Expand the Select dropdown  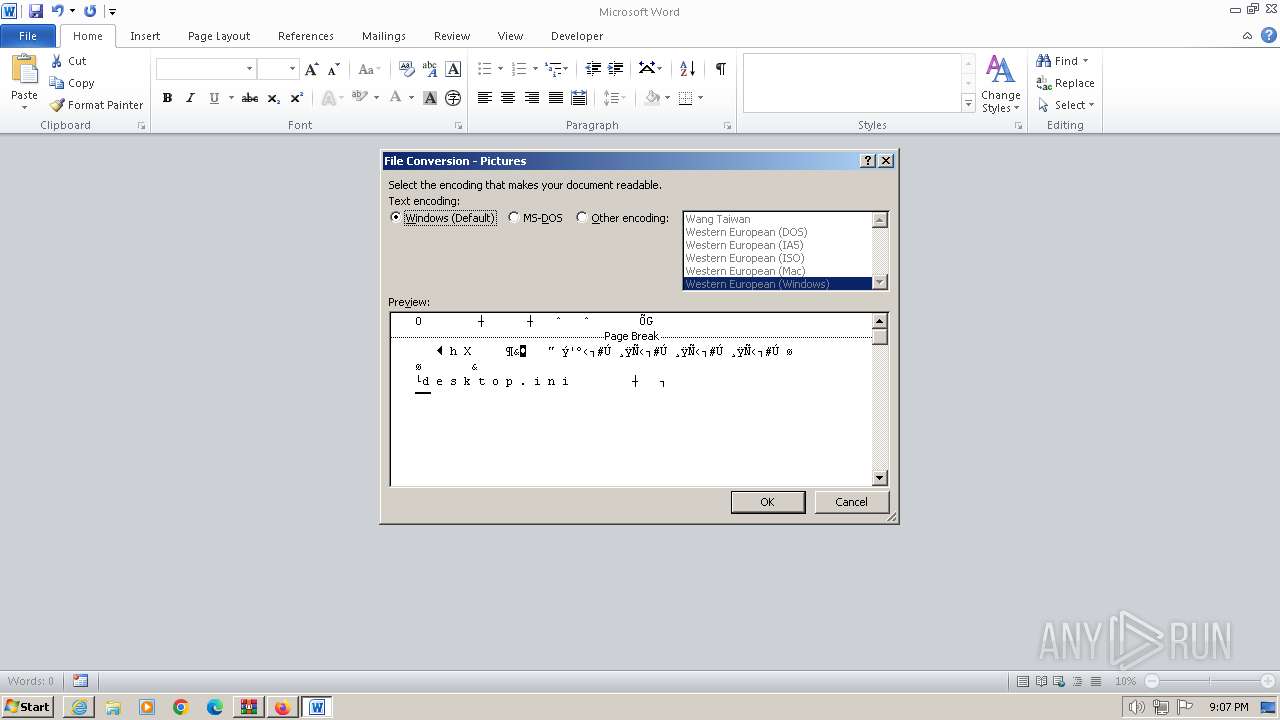click(1091, 105)
